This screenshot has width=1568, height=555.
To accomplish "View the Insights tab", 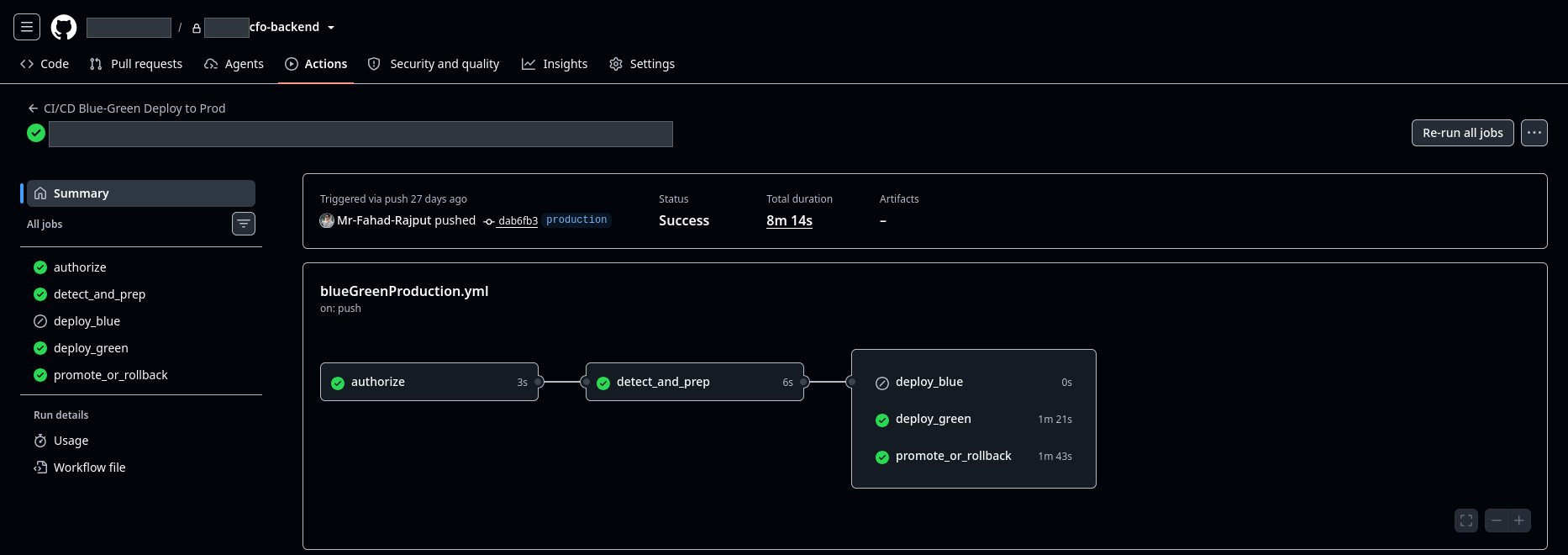I will click(555, 64).
